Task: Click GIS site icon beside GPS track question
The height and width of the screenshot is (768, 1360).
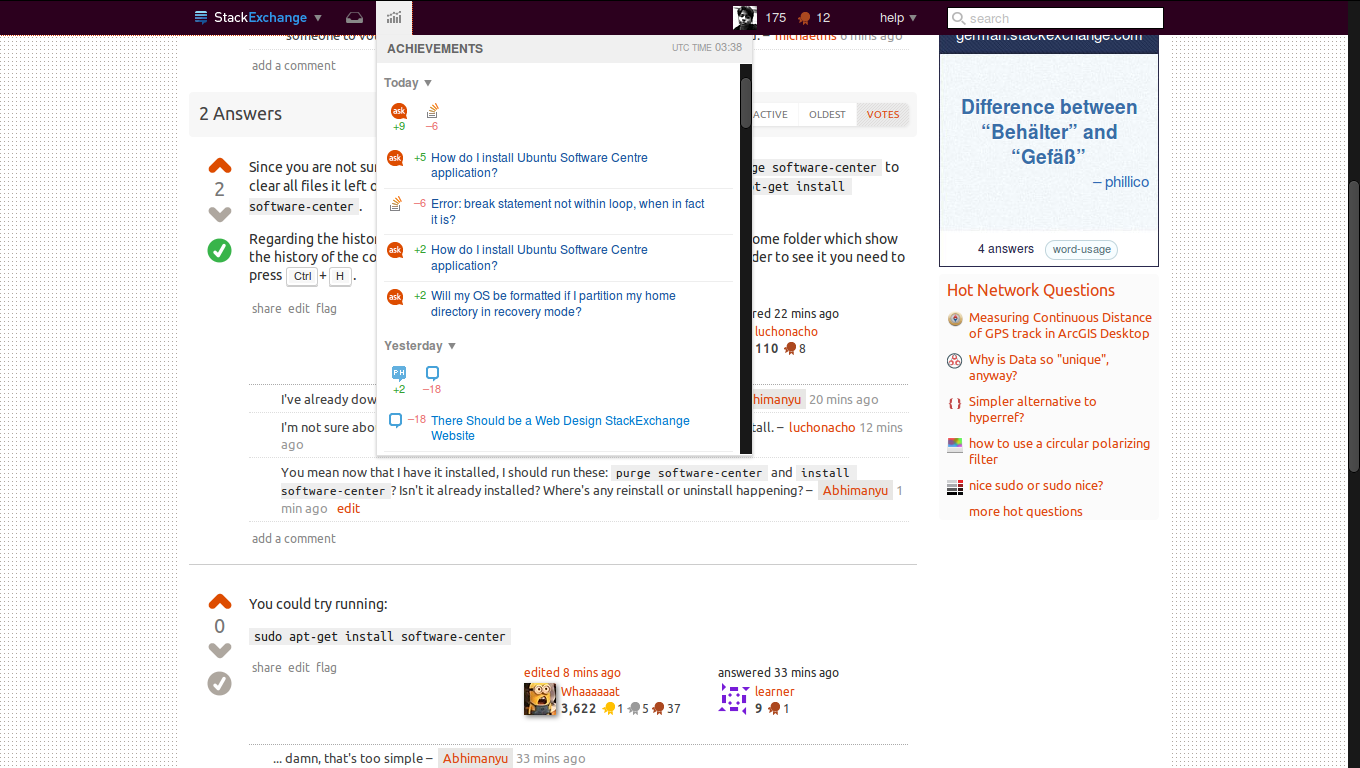Action: [x=955, y=319]
